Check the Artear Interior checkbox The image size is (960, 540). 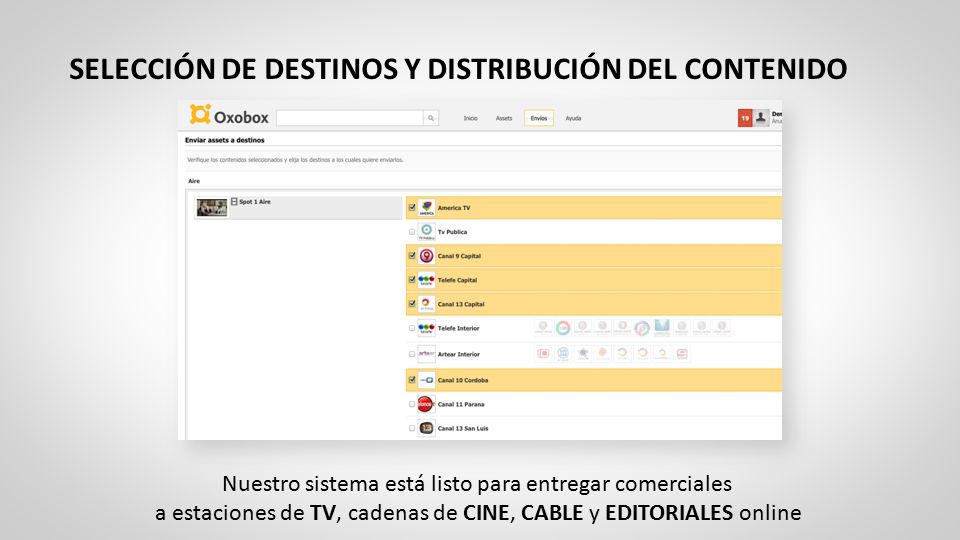(412, 354)
